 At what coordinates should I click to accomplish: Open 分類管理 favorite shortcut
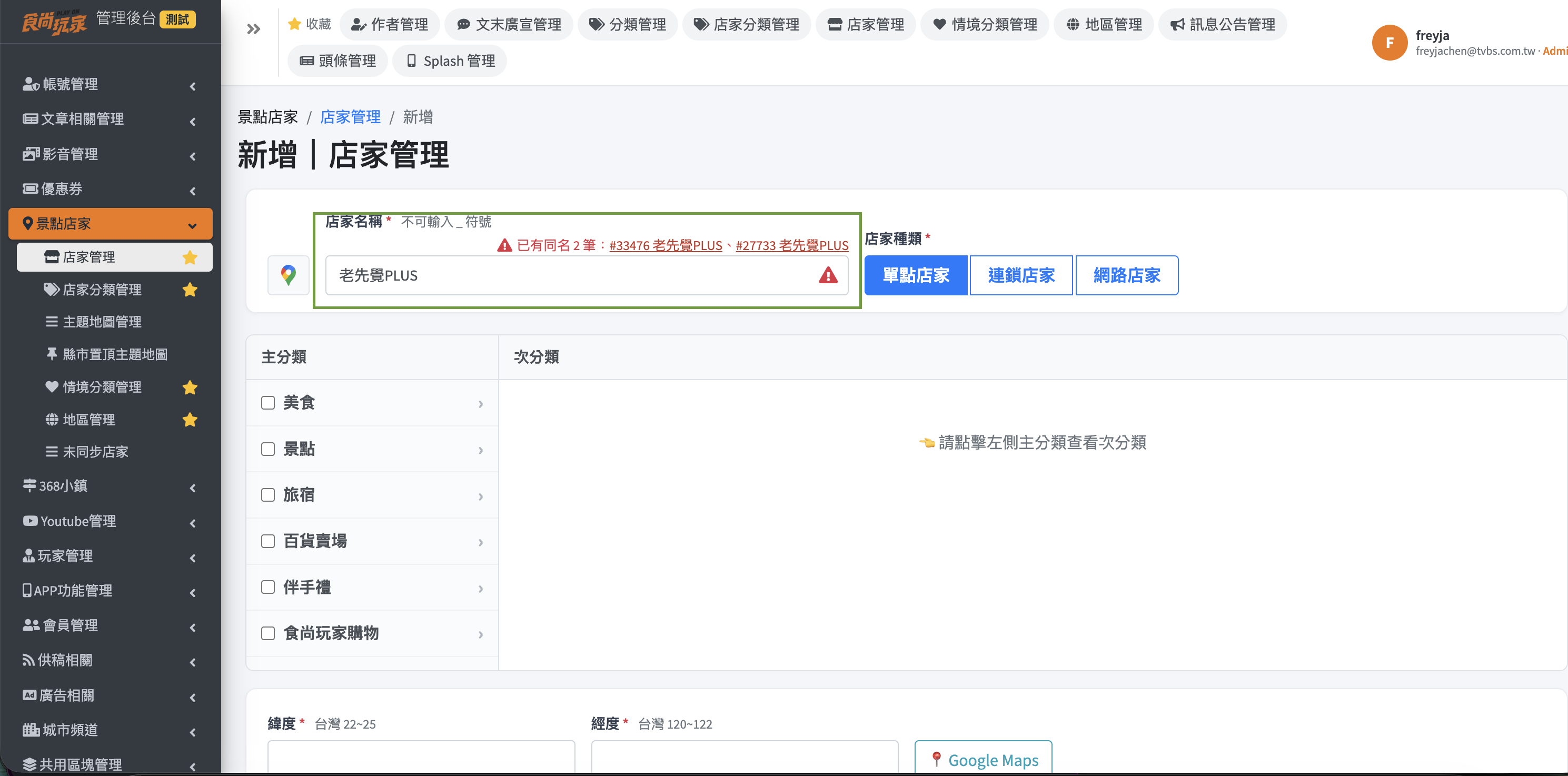pos(628,24)
